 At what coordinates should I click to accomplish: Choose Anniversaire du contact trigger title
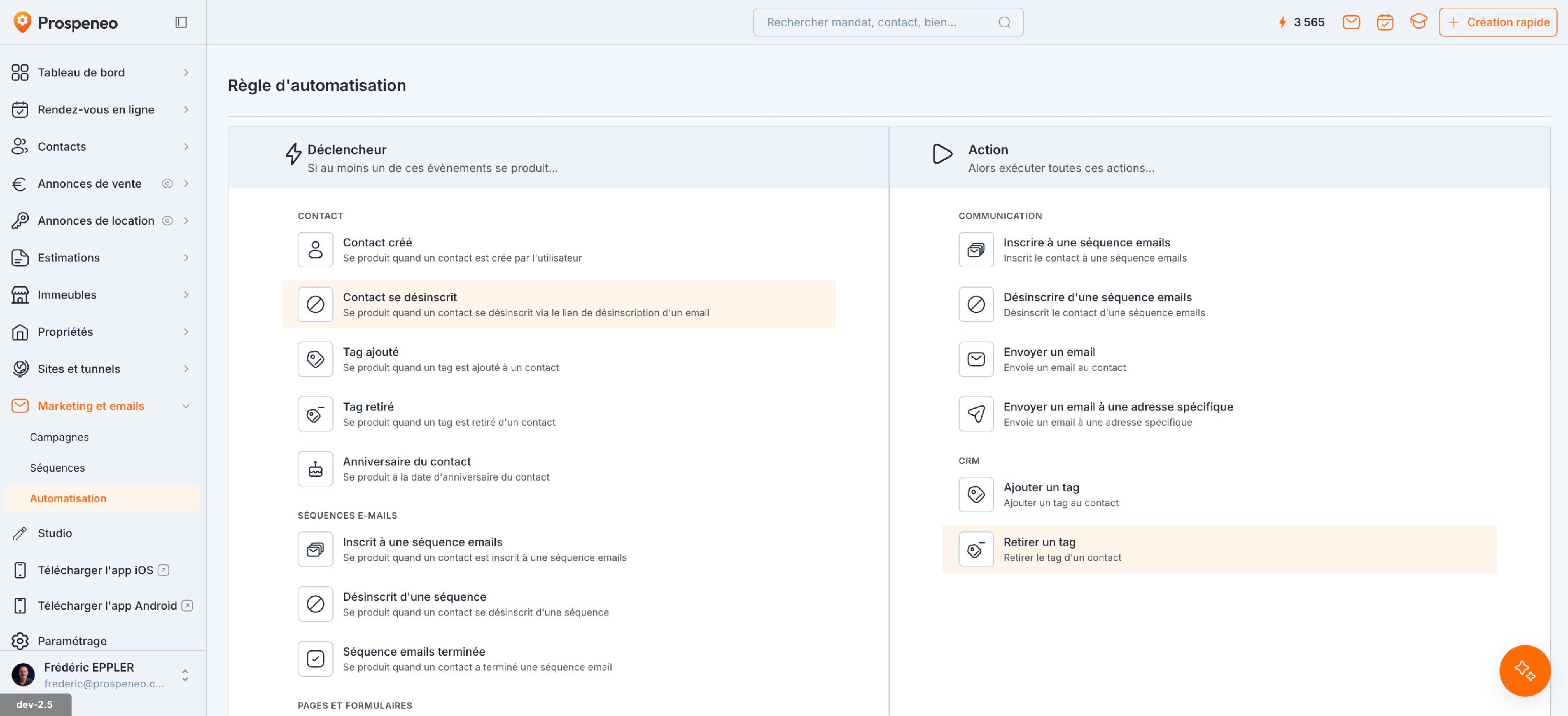point(407,461)
